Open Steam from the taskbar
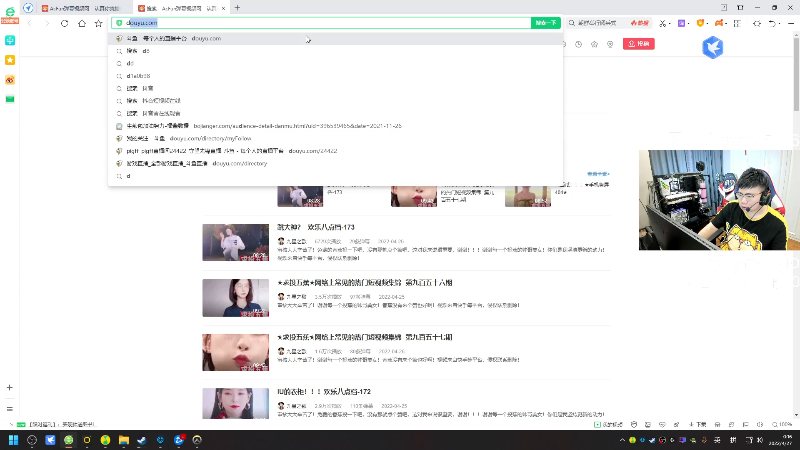This screenshot has height=450, width=800. [142, 440]
